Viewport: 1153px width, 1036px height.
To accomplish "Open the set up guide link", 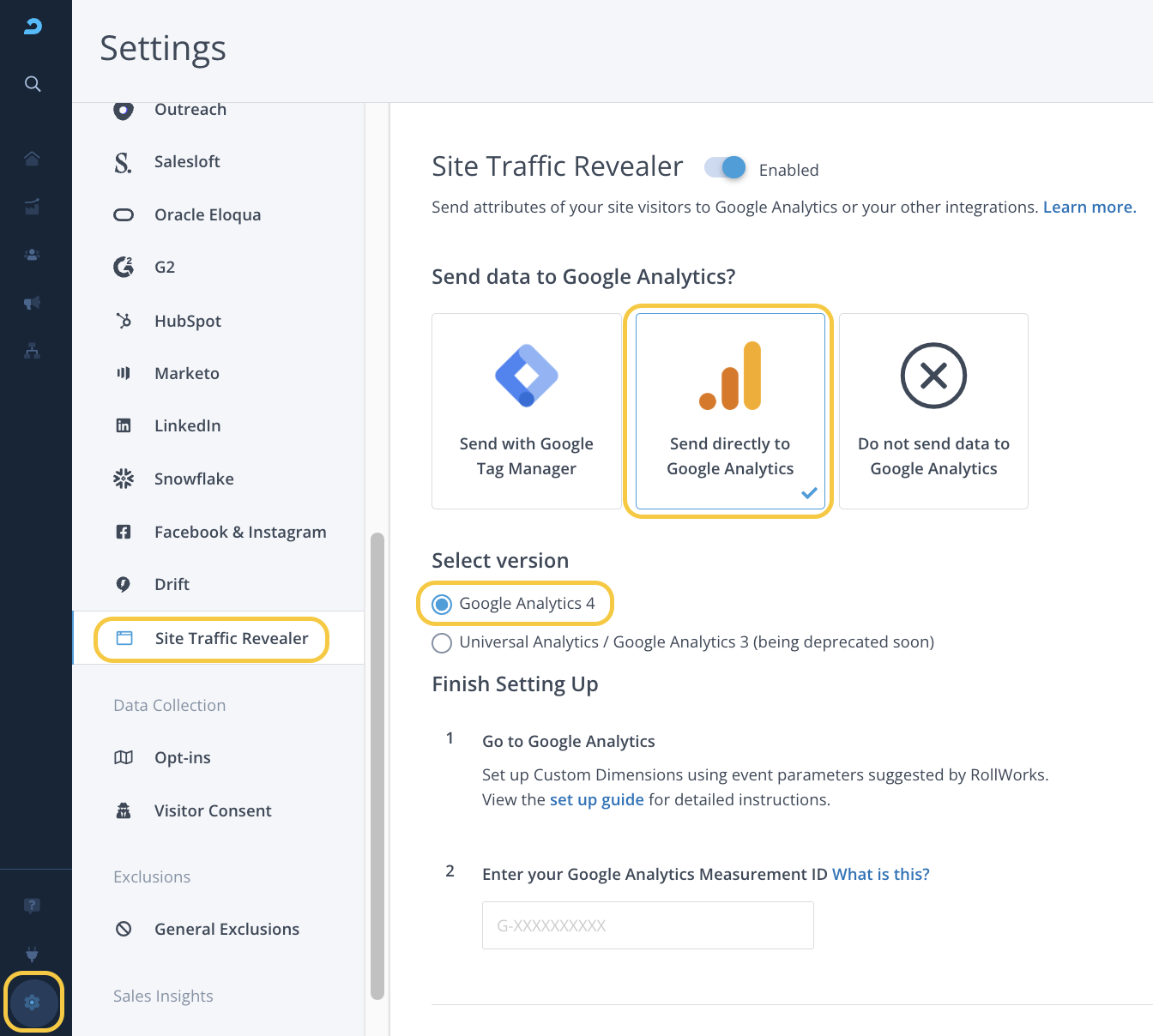I will point(596,799).
